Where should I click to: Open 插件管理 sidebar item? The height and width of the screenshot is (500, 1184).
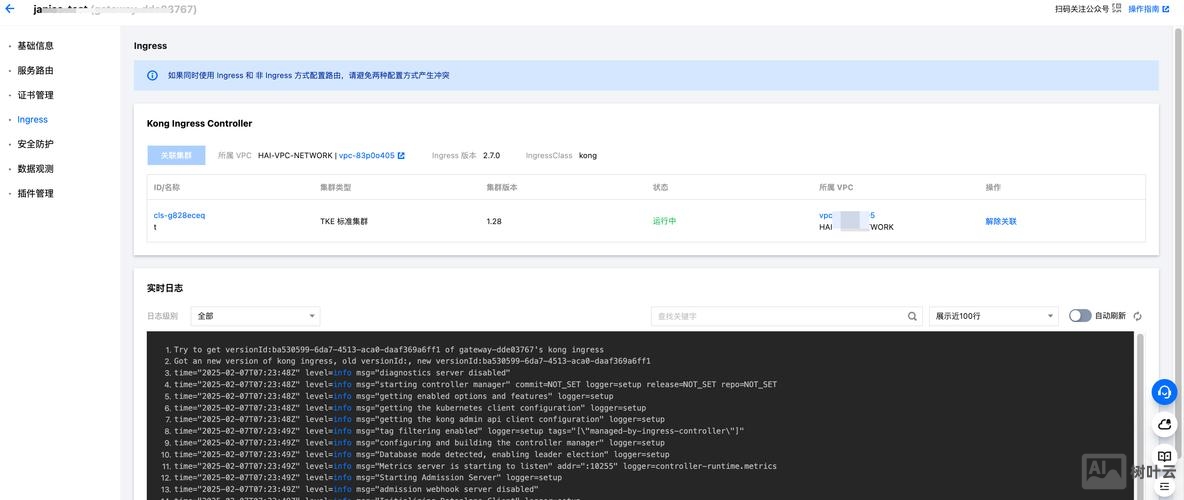[x=35, y=193]
